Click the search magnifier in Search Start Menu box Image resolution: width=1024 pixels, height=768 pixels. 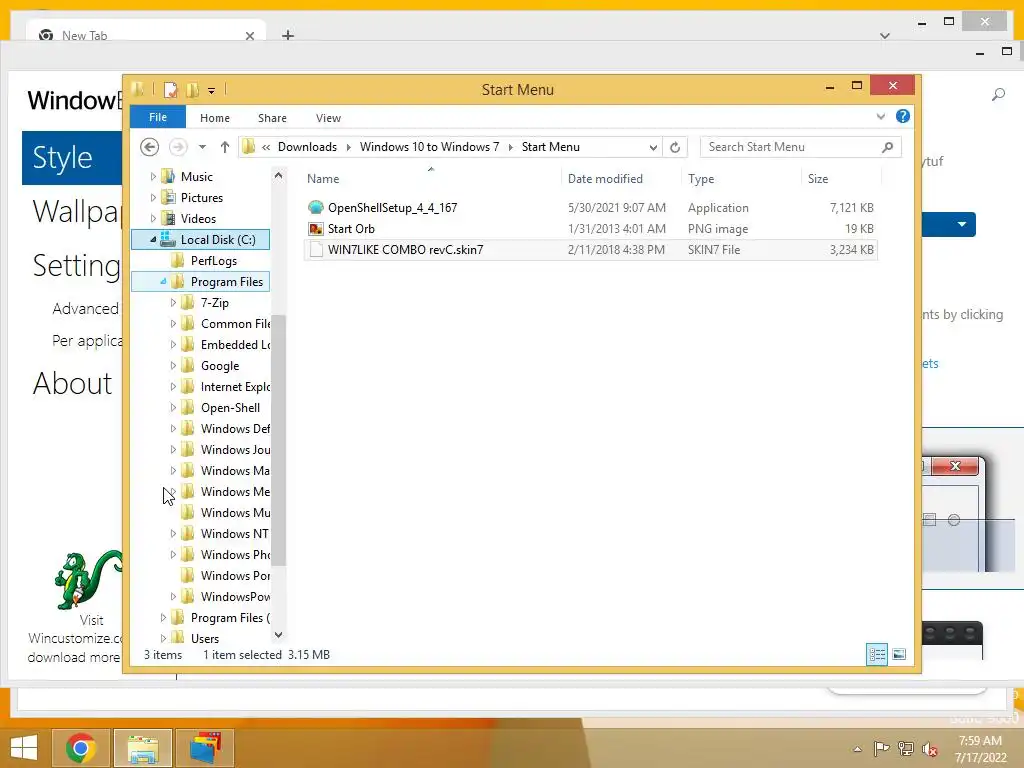[888, 147]
